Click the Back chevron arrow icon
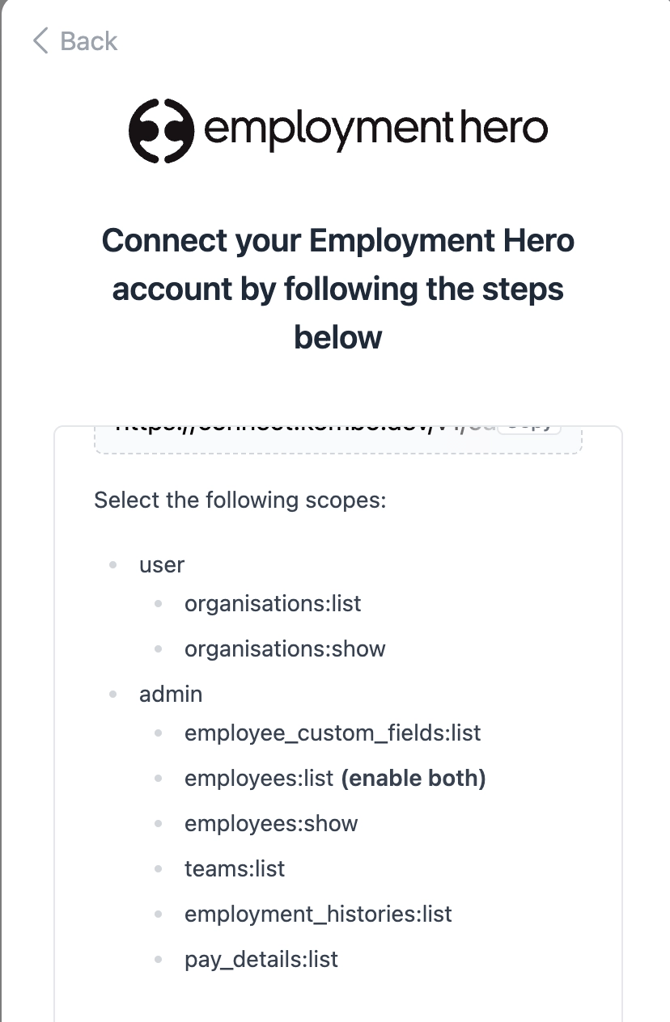This screenshot has width=670, height=1022. [x=40, y=41]
